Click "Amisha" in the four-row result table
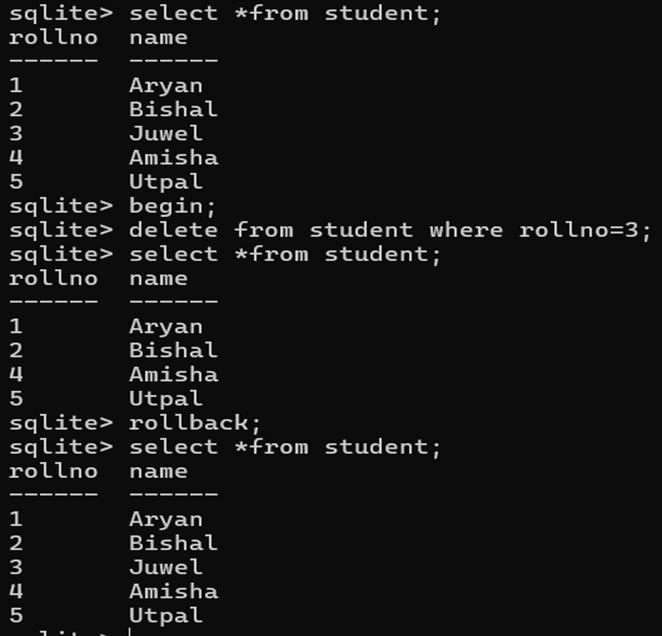Viewport: 662px width, 636px height. click(174, 375)
